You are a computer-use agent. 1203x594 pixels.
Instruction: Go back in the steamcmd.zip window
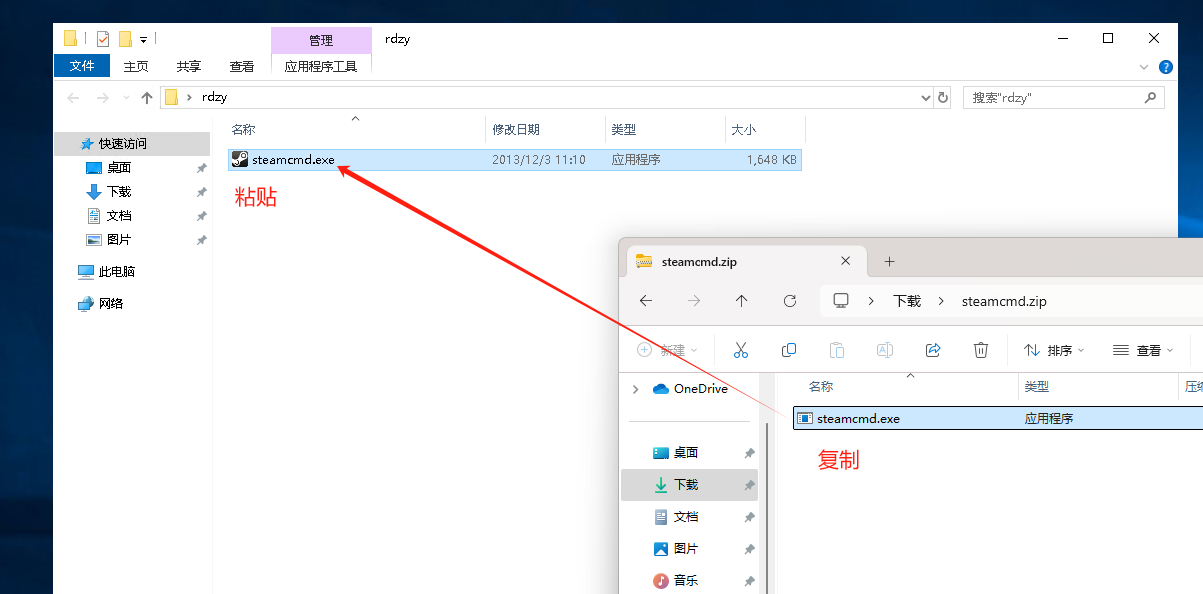[x=646, y=301]
